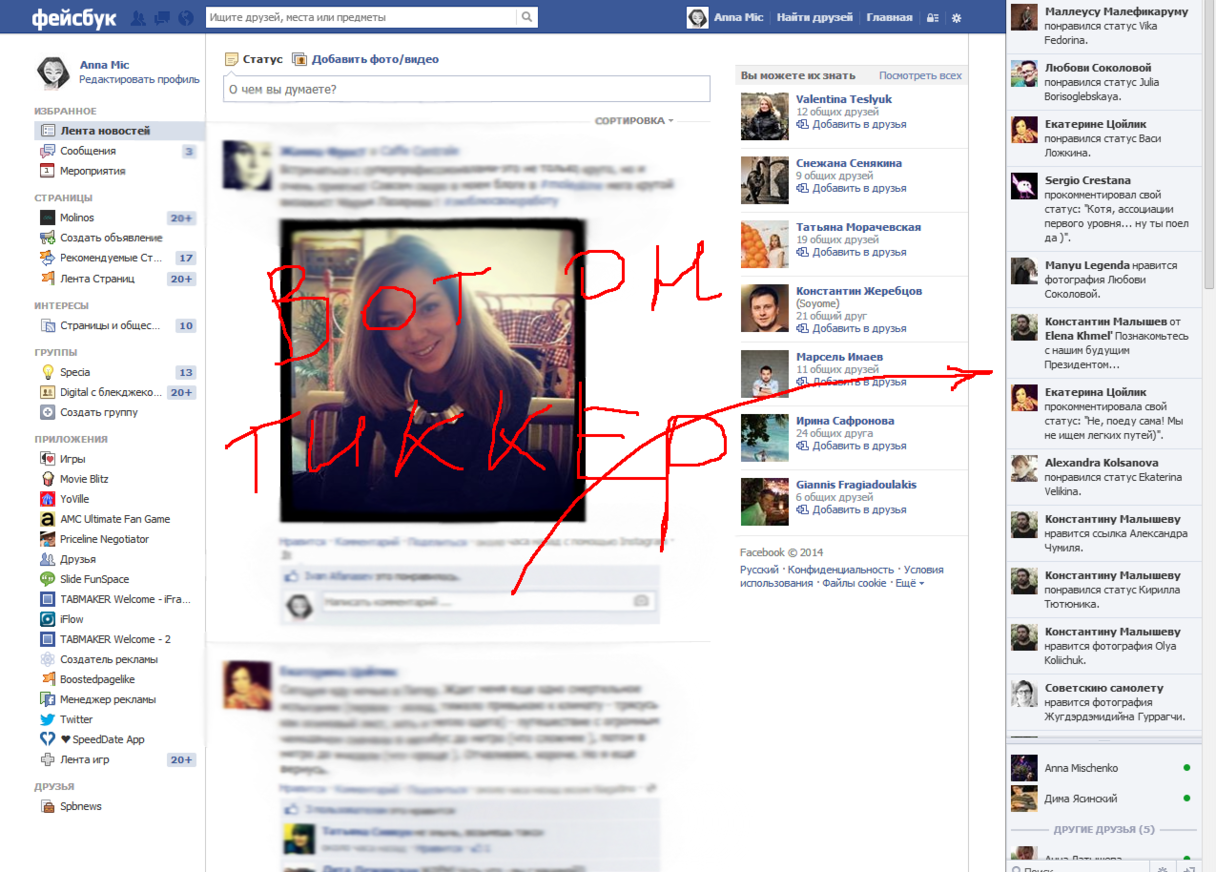
Task: Click the status field О чем вы думаете?
Action: coord(466,89)
